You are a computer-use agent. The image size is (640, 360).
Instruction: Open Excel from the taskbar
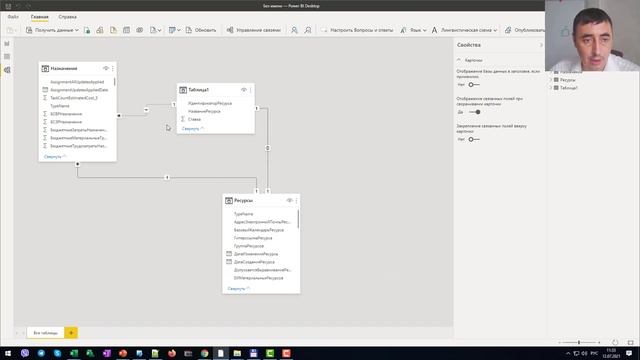[x=74, y=353]
